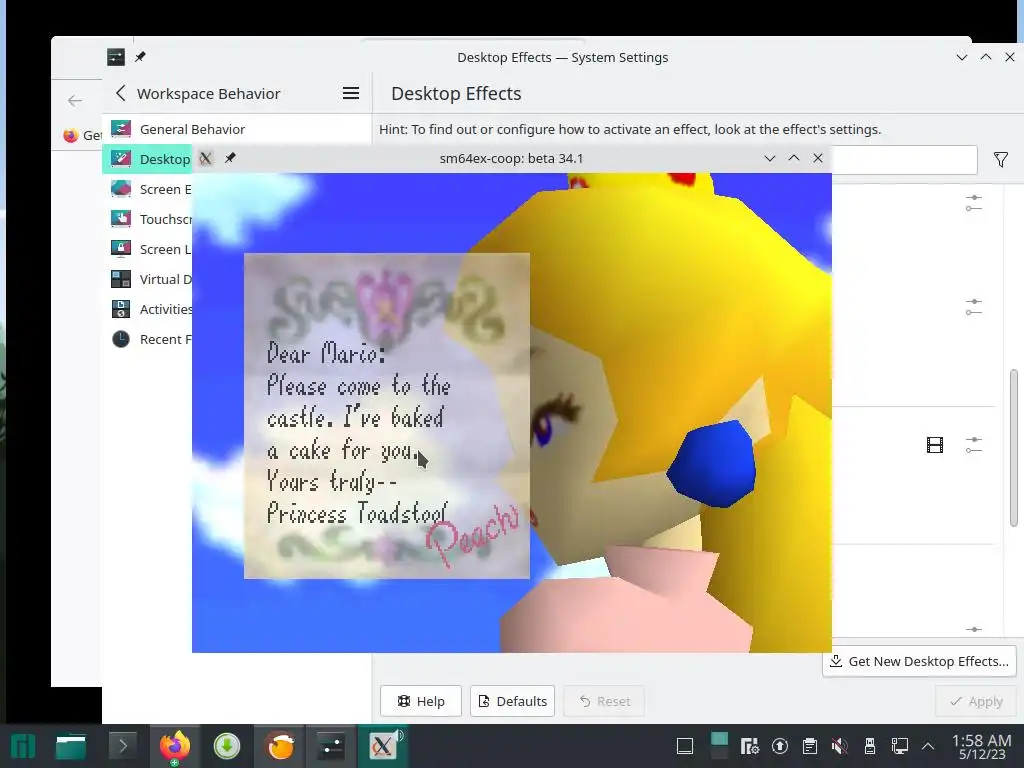The height and width of the screenshot is (768, 1024).
Task: Minimize the sm64ex-coop game window
Action: click(x=769, y=158)
